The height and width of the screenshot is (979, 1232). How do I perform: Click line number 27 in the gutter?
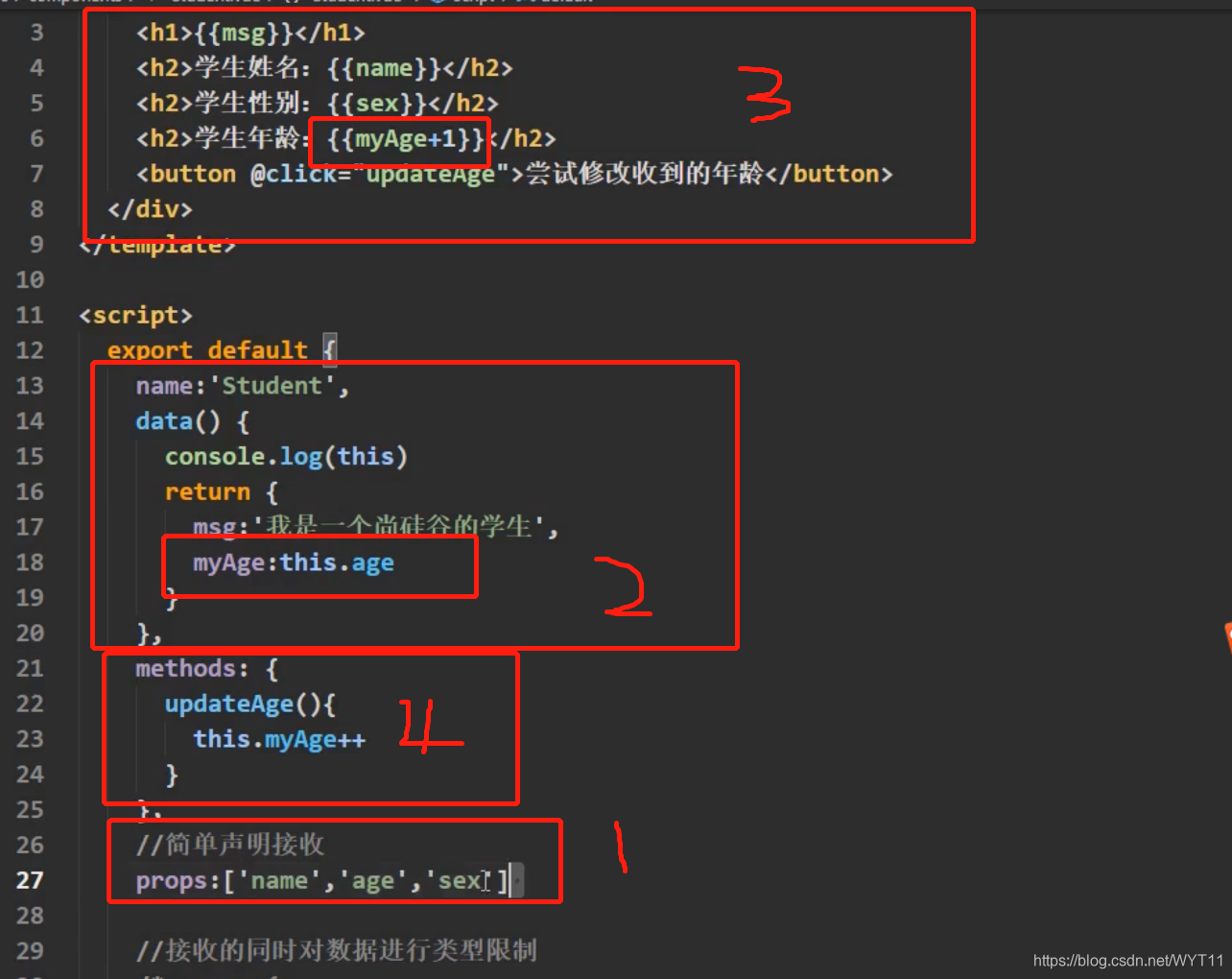[30, 881]
